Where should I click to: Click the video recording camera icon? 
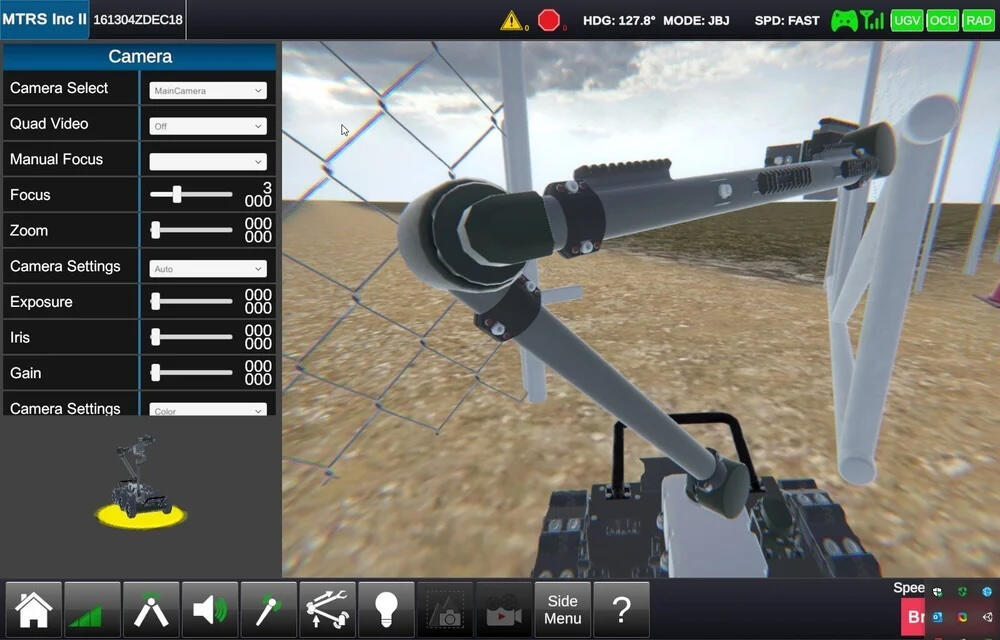[504, 609]
